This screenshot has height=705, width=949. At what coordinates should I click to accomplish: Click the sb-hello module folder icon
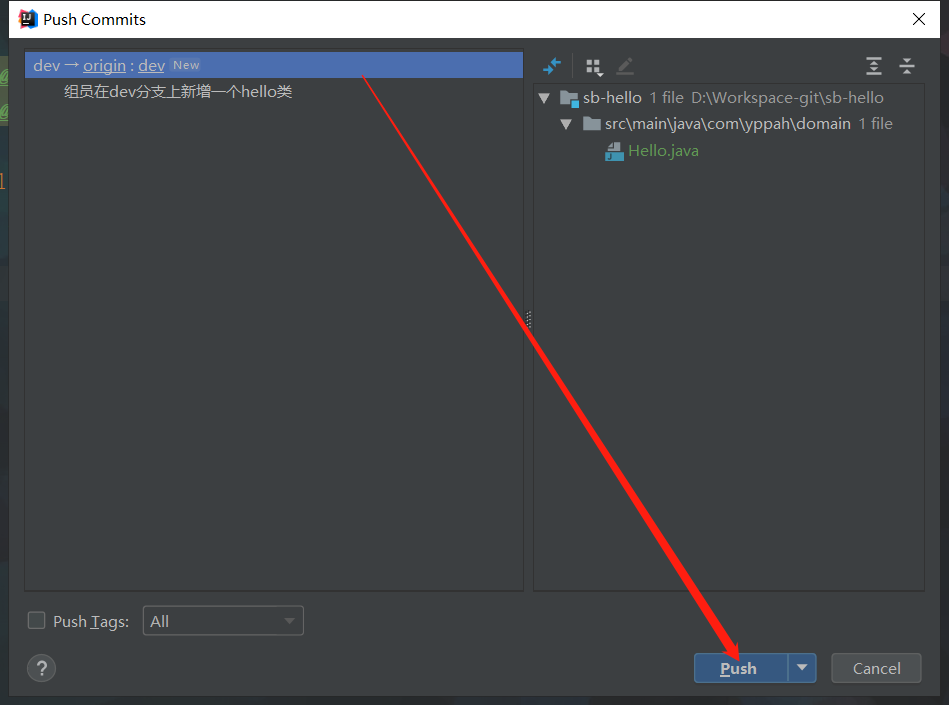click(x=569, y=98)
